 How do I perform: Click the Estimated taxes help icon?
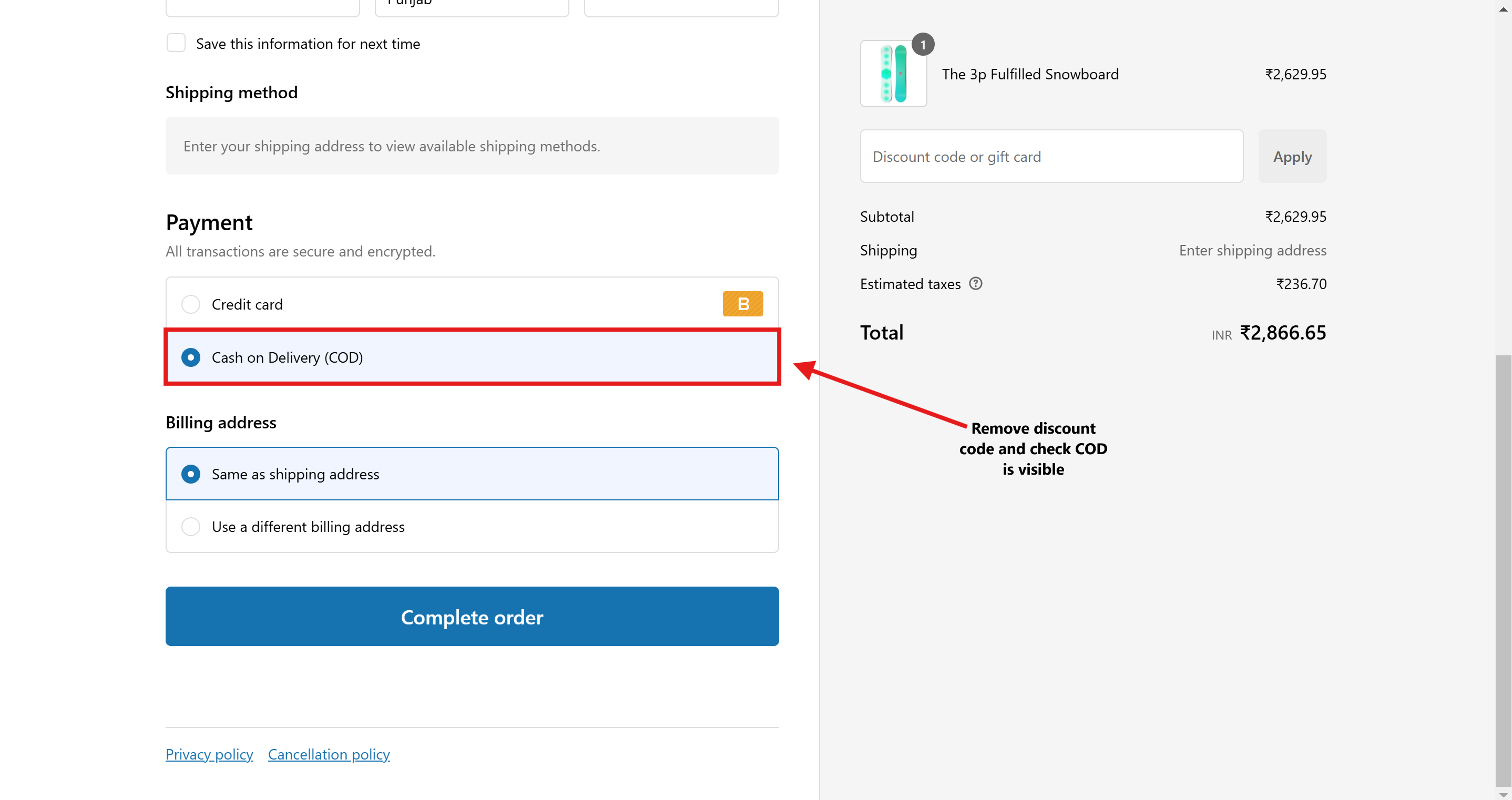(x=975, y=284)
